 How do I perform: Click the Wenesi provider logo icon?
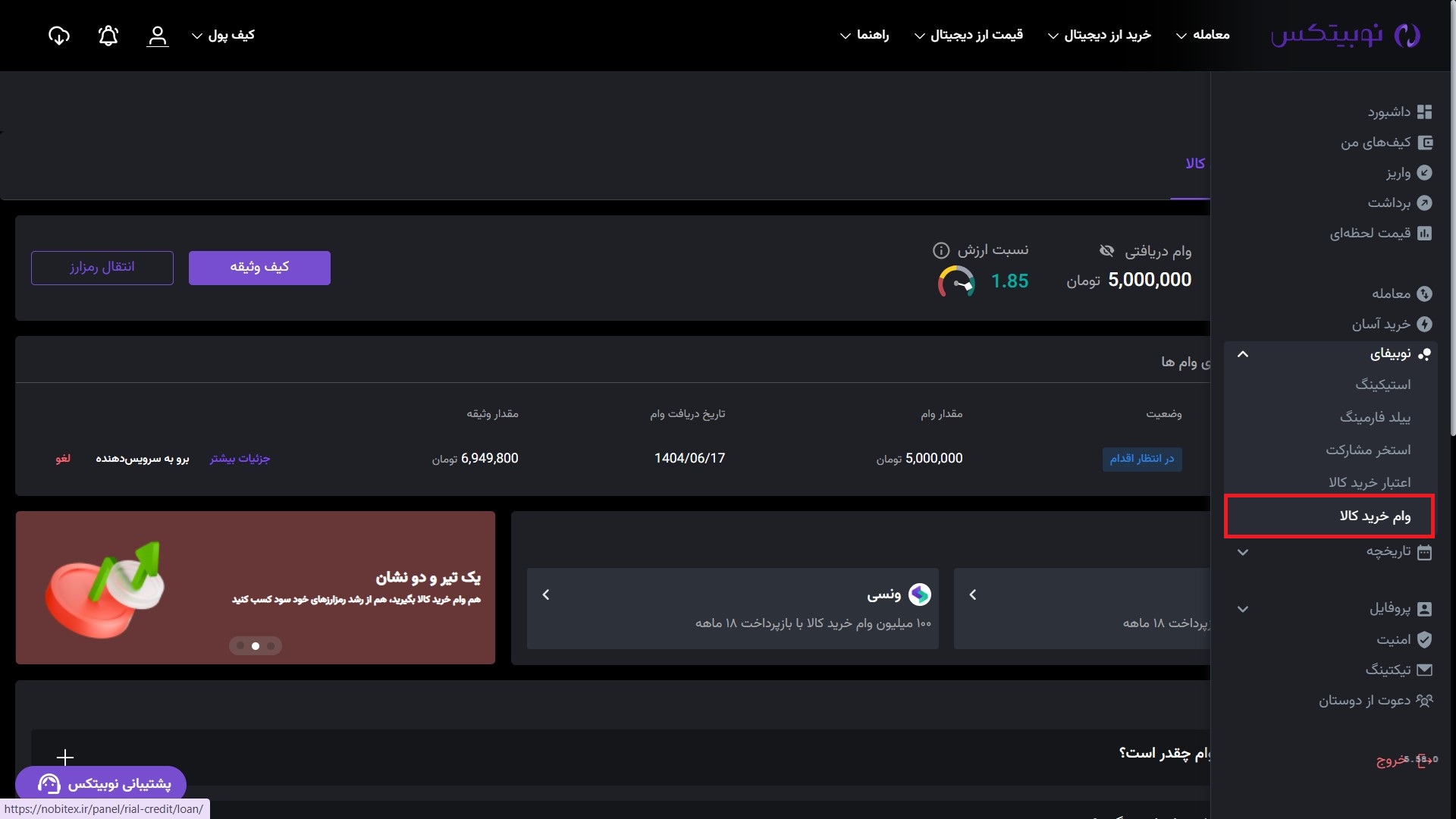point(919,595)
